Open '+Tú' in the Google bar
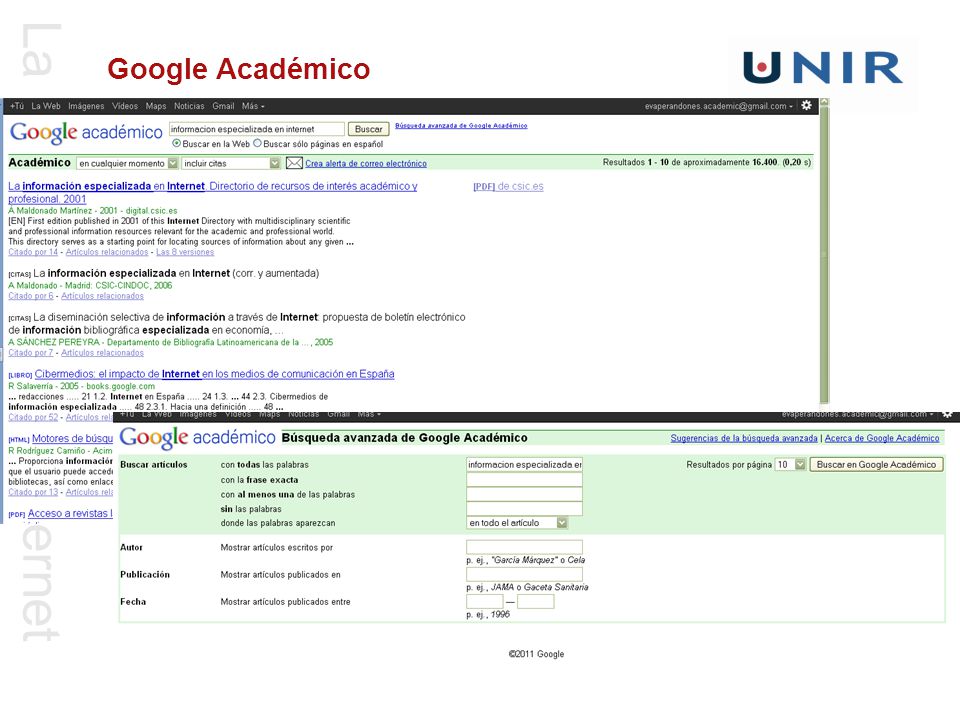 coord(17,106)
